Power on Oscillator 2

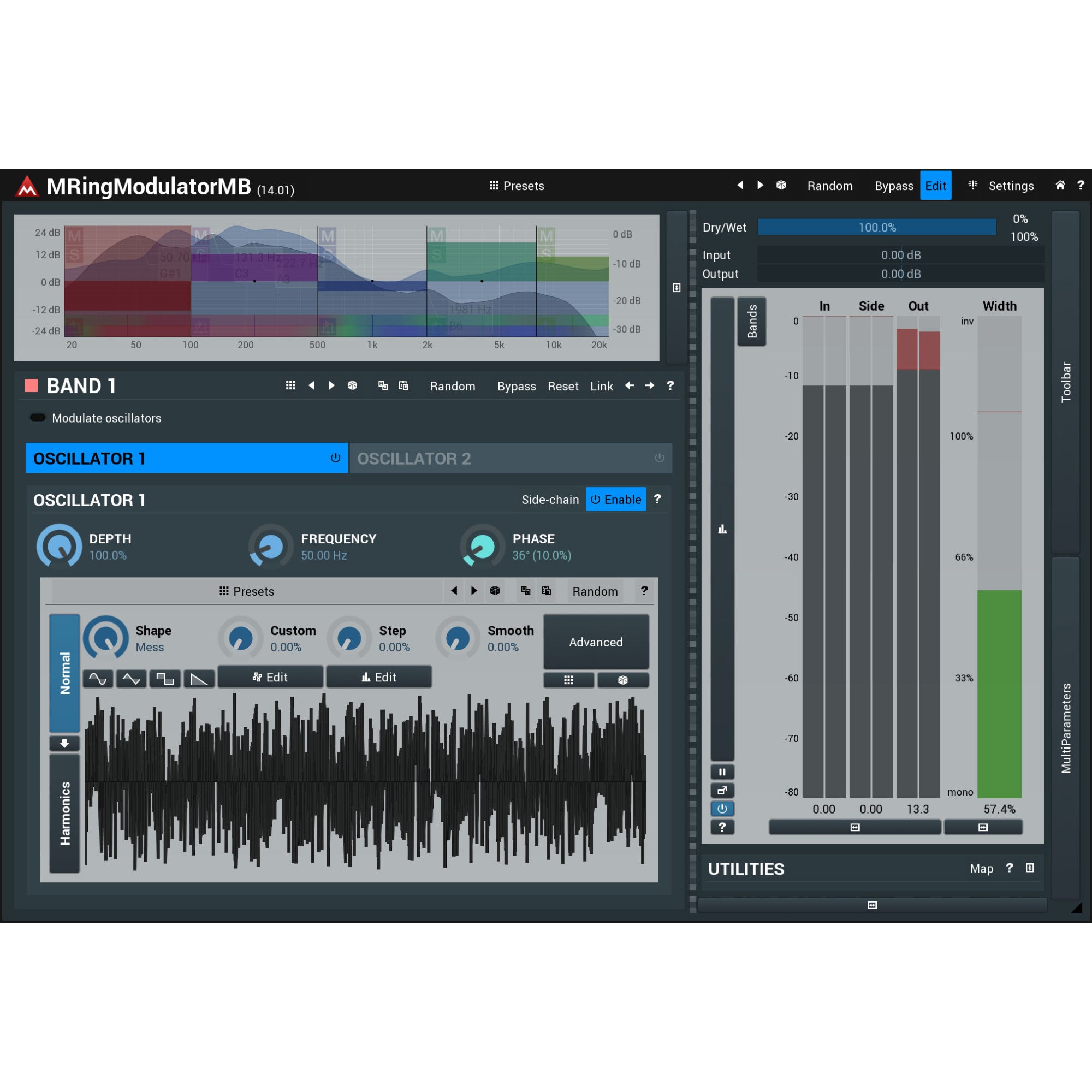[x=659, y=458]
